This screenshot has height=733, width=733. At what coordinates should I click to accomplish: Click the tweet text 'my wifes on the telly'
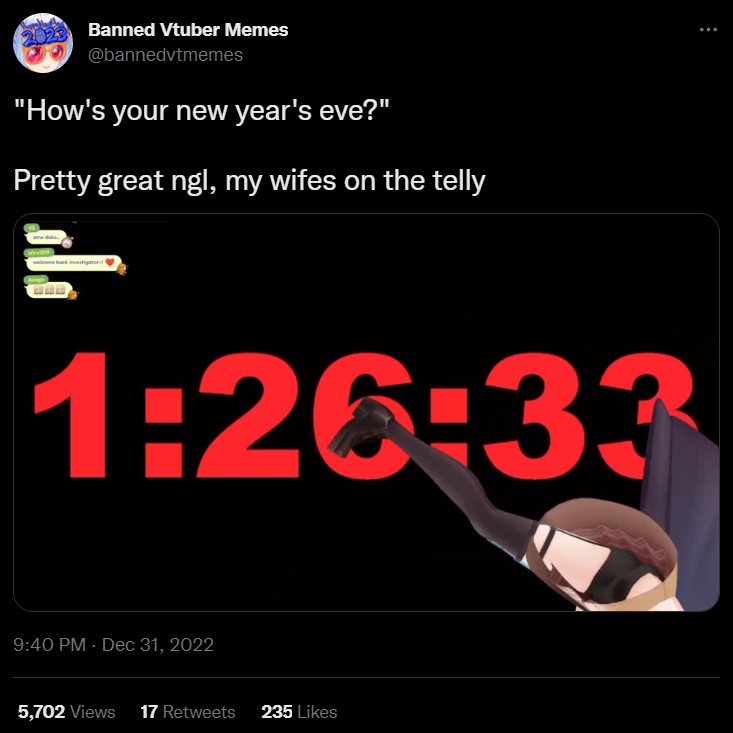355,180
